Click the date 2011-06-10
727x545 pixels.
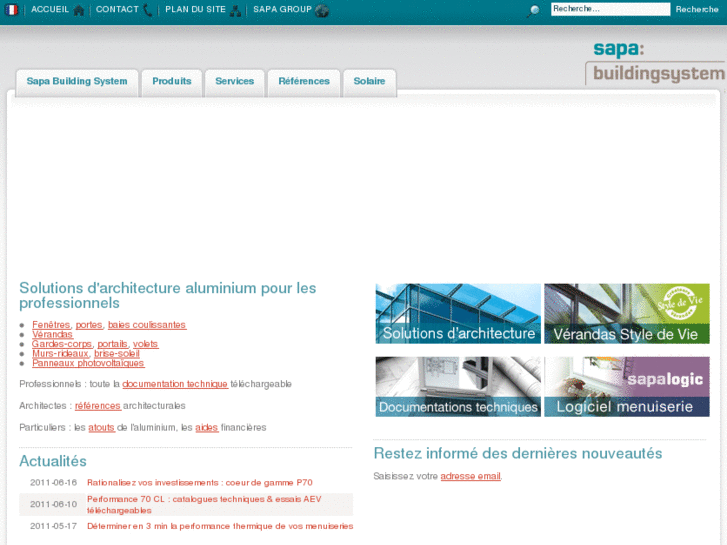(53, 504)
